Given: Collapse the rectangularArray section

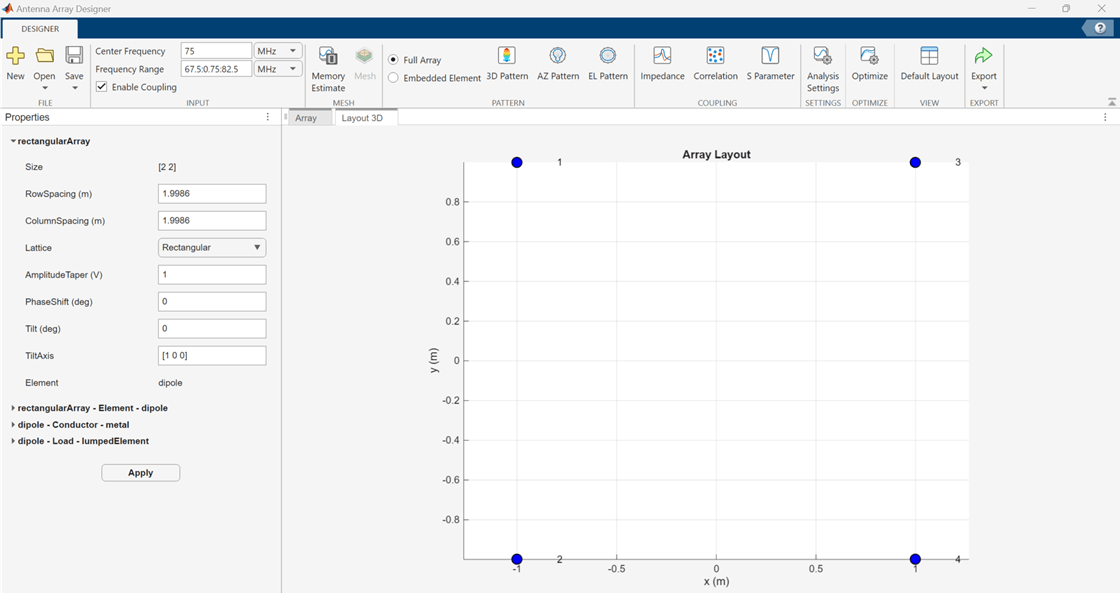Looking at the screenshot, I should pyautogui.click(x=13, y=141).
